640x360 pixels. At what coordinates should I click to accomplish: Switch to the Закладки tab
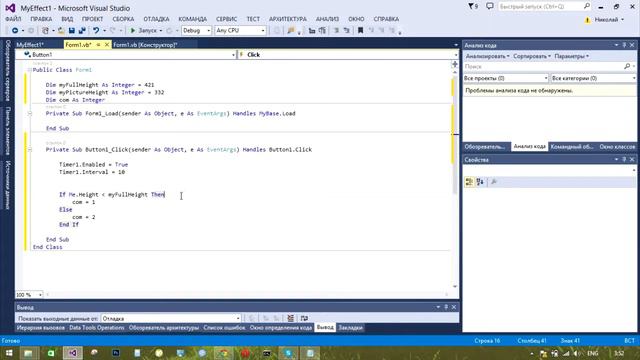[x=351, y=328]
